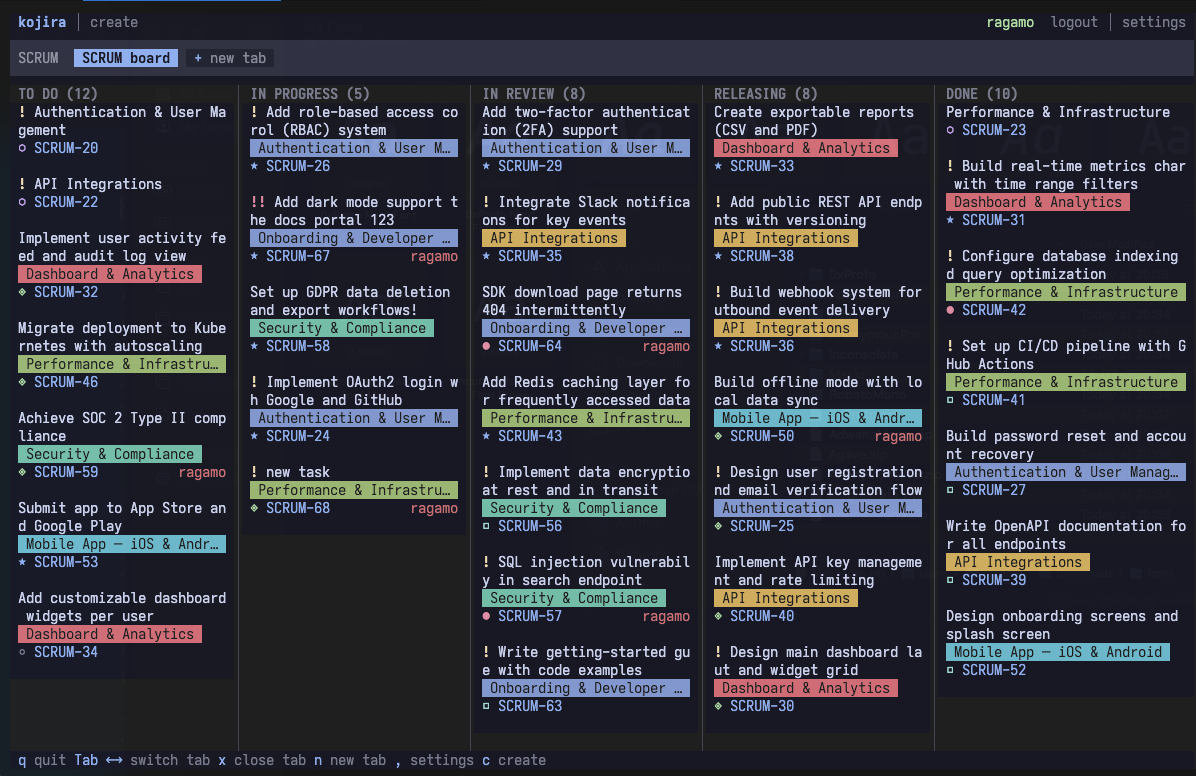This screenshot has width=1196, height=776.
Task: Click the square status icon beside SCRUM-56
Action: [486, 526]
